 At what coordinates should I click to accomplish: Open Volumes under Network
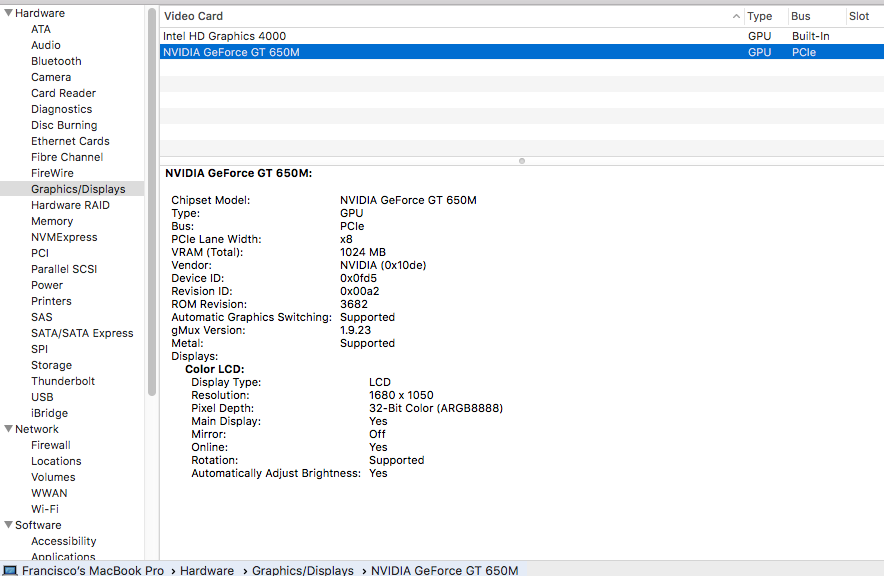(x=53, y=477)
